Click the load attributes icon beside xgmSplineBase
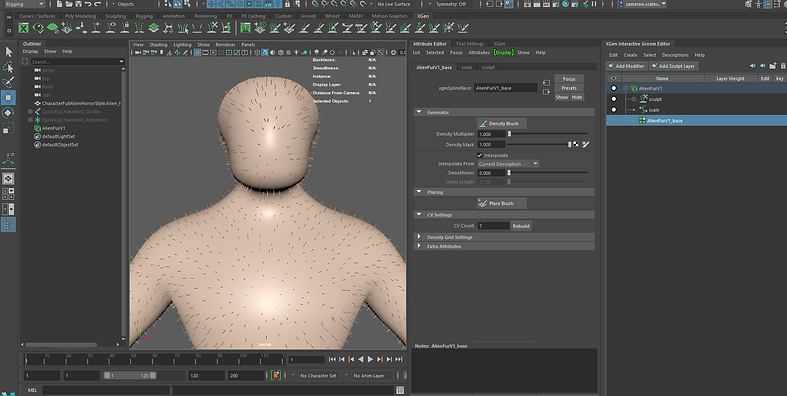The image size is (787, 396). coord(547,83)
